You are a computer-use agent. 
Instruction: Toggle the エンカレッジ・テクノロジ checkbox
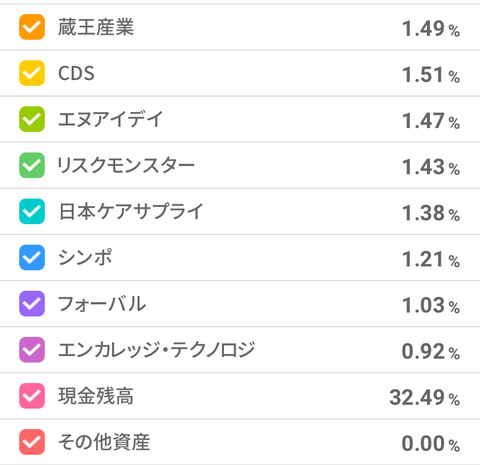[32, 350]
